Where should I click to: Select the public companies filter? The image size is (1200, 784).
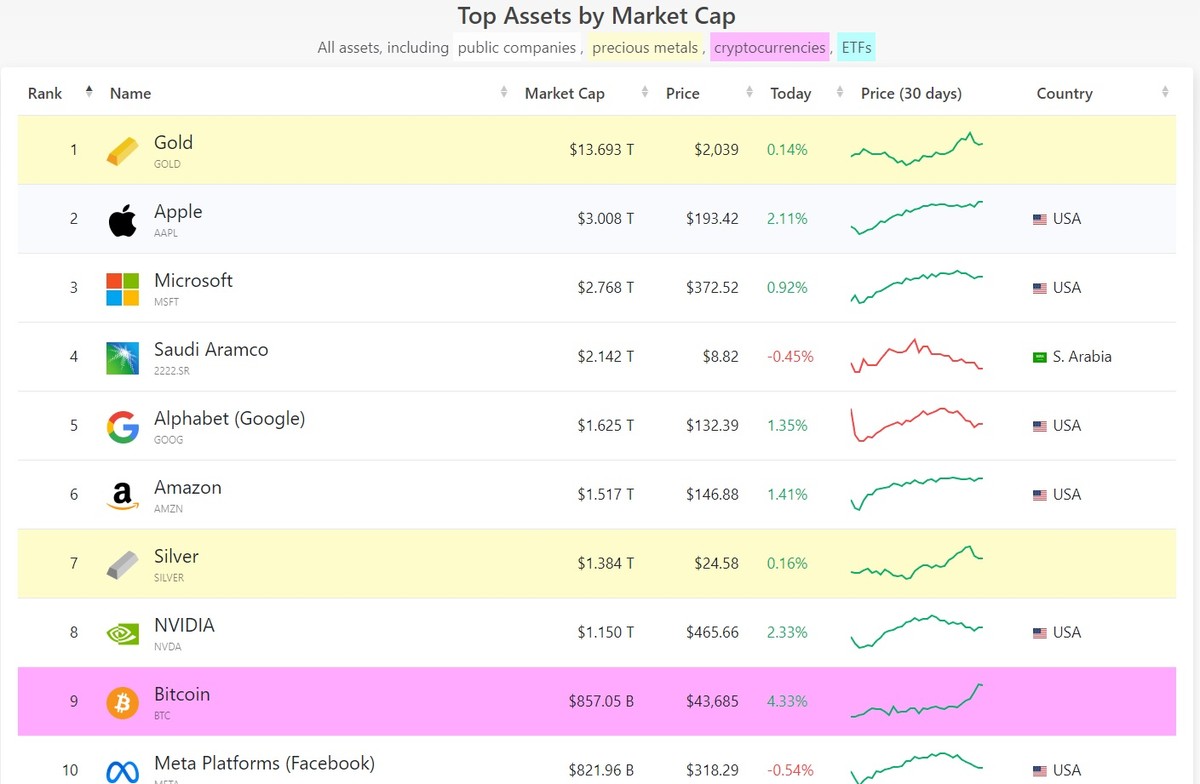pyautogui.click(x=517, y=47)
